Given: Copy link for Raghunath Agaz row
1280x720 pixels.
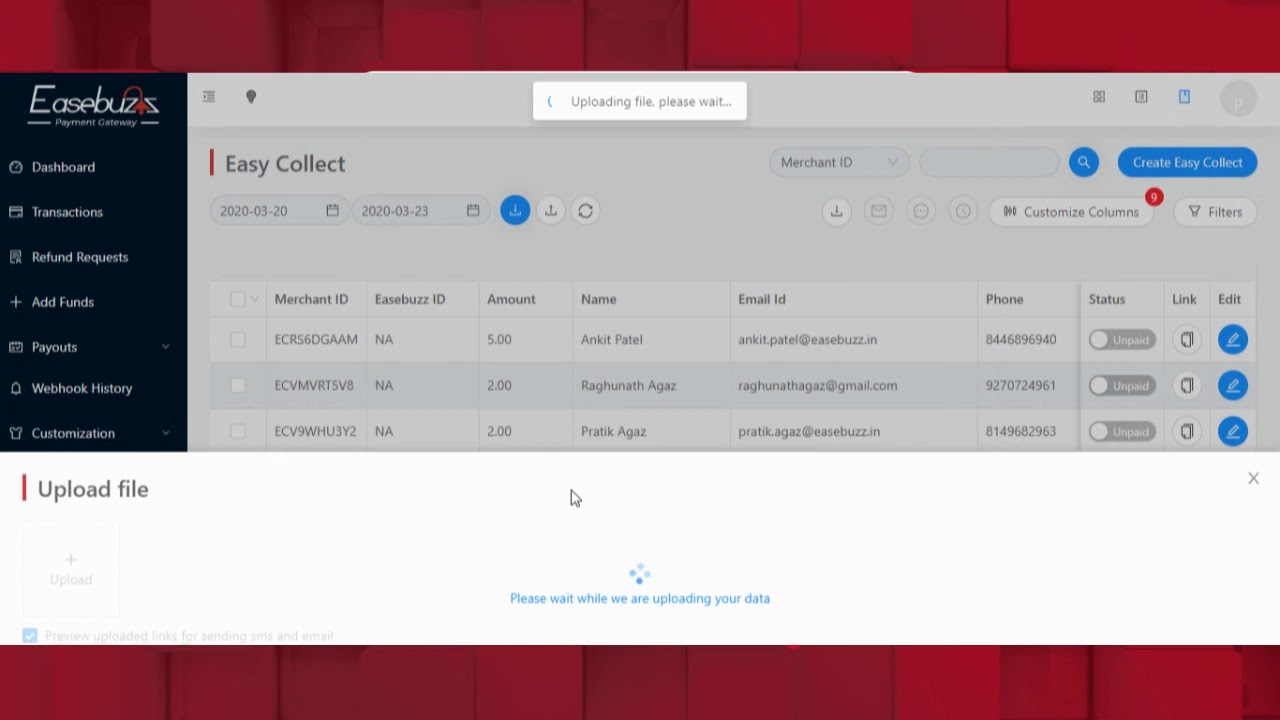Looking at the screenshot, I should point(1187,385).
